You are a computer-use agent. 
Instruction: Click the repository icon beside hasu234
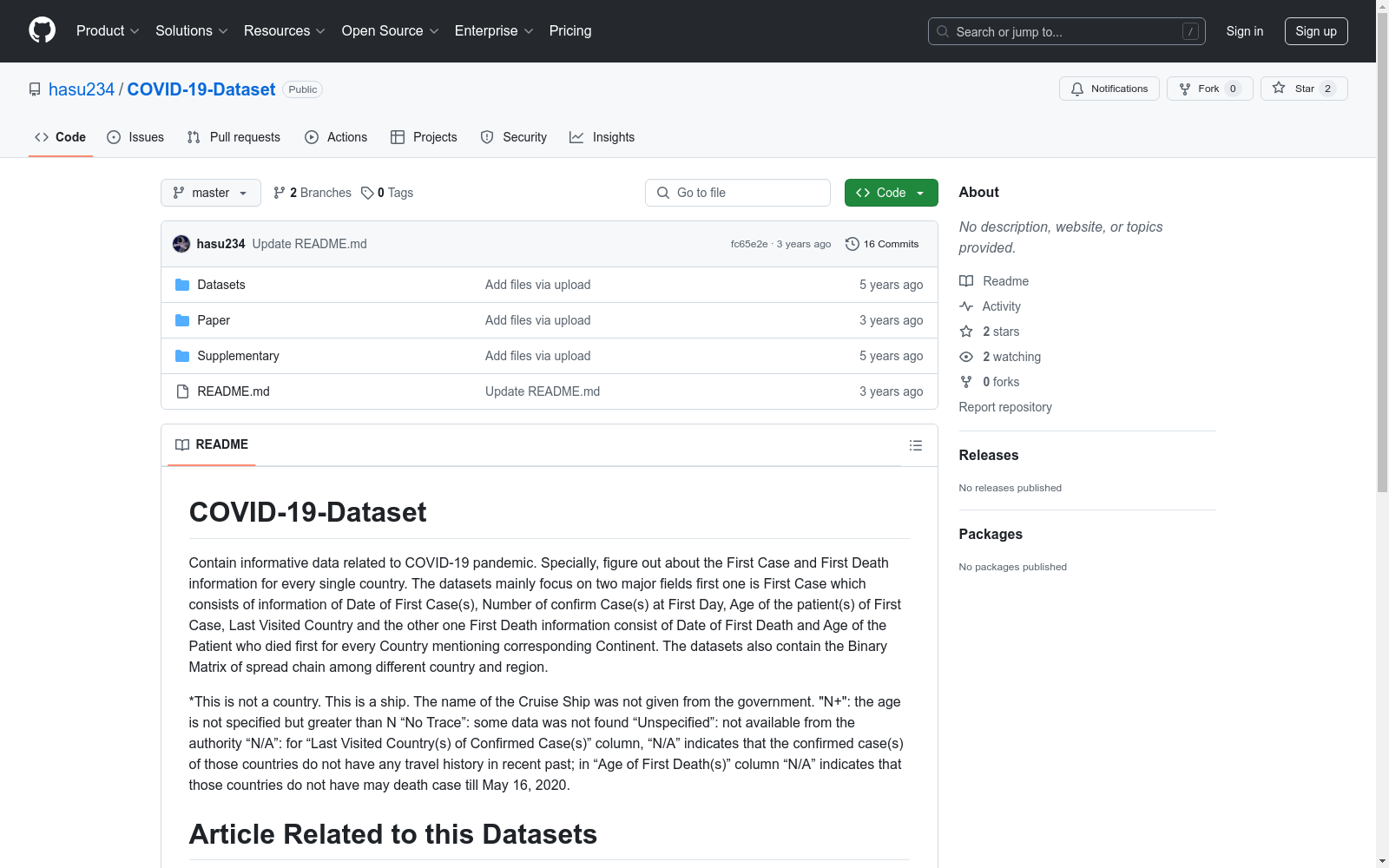tap(35, 89)
